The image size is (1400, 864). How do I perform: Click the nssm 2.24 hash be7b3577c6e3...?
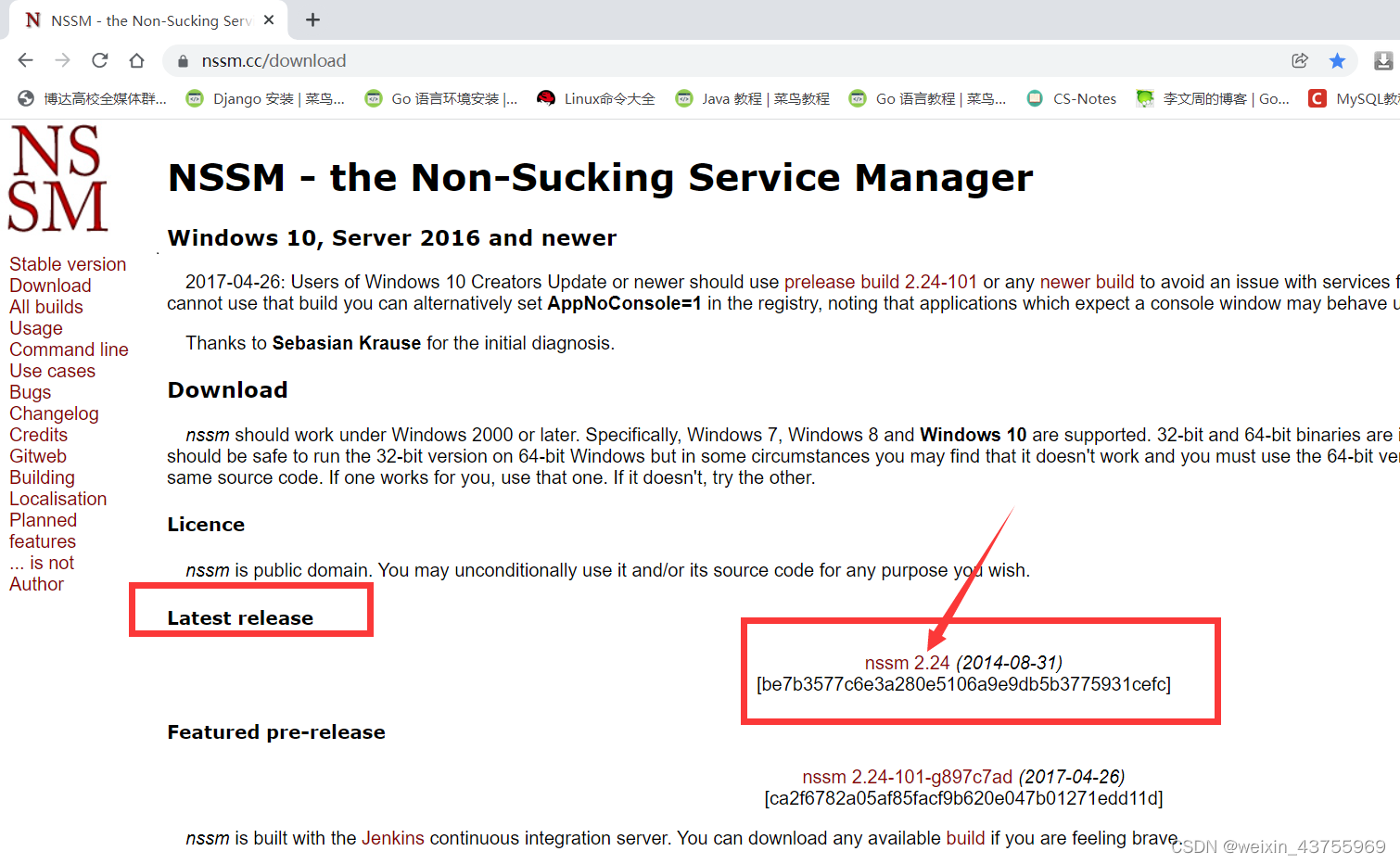[x=963, y=684]
